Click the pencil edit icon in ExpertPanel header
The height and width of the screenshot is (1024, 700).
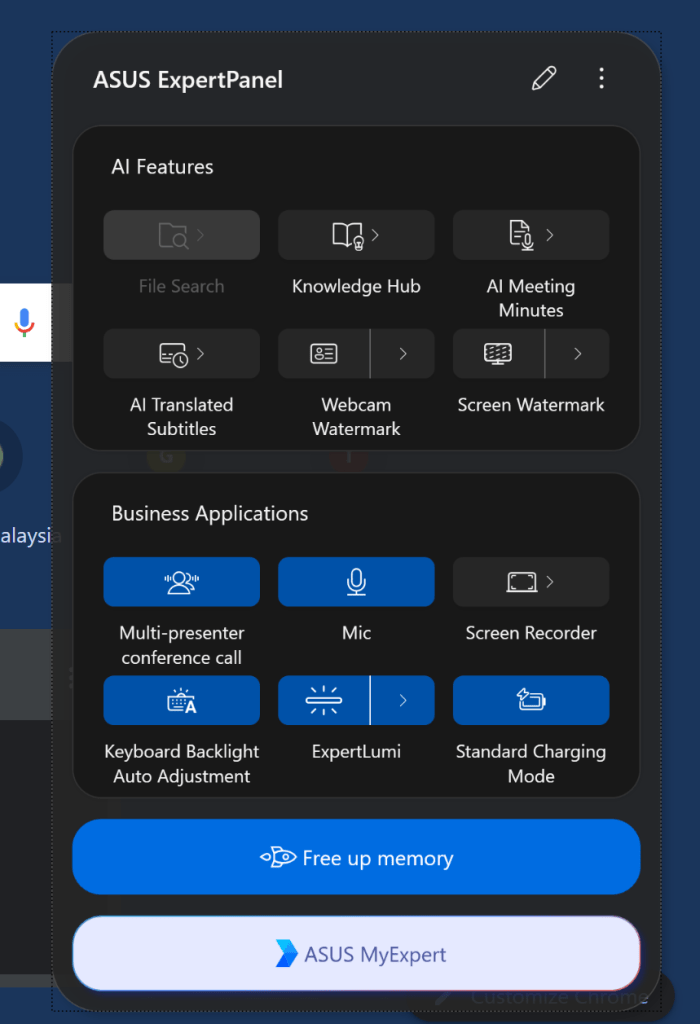pos(544,78)
